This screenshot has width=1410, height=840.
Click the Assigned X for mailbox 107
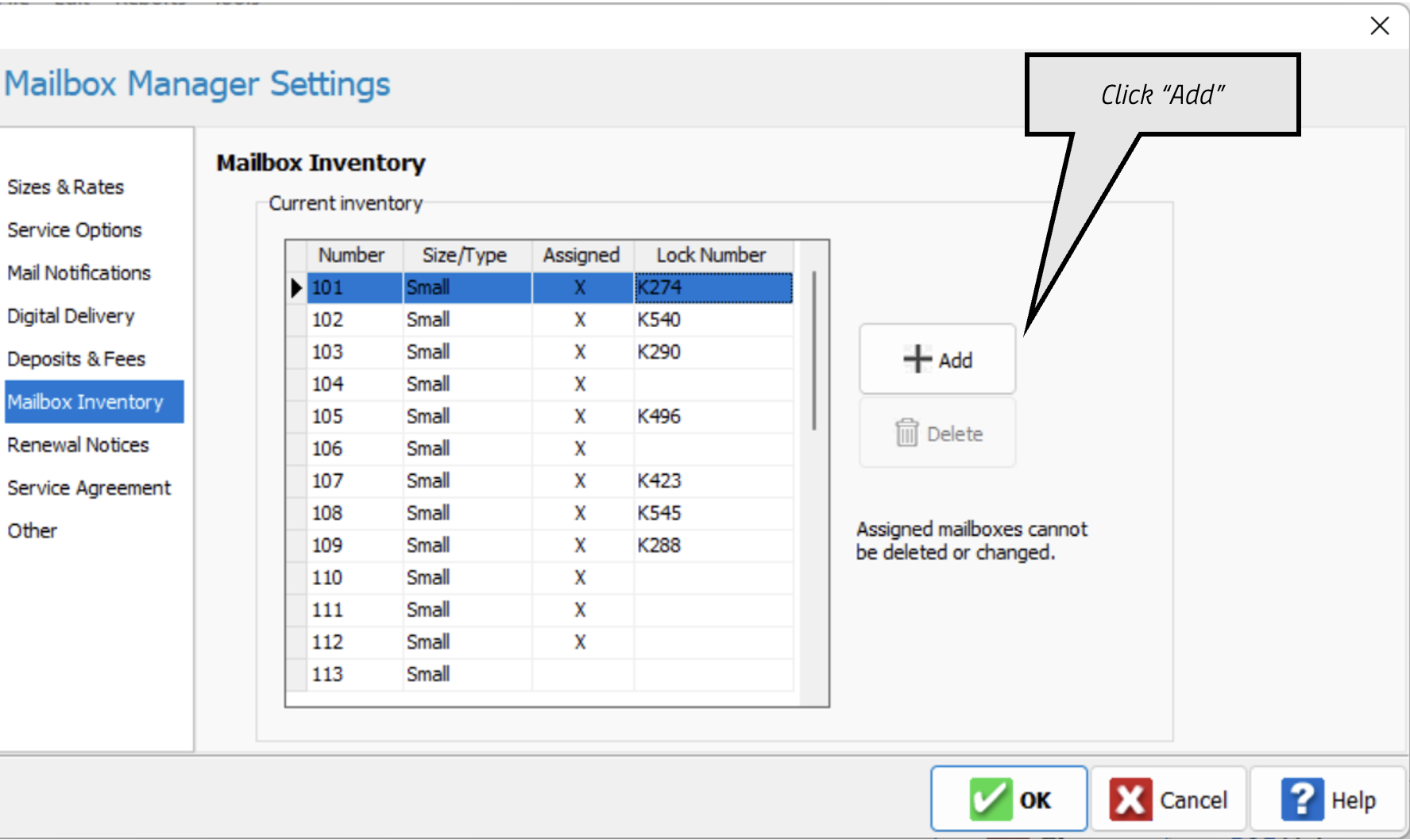[x=582, y=480]
